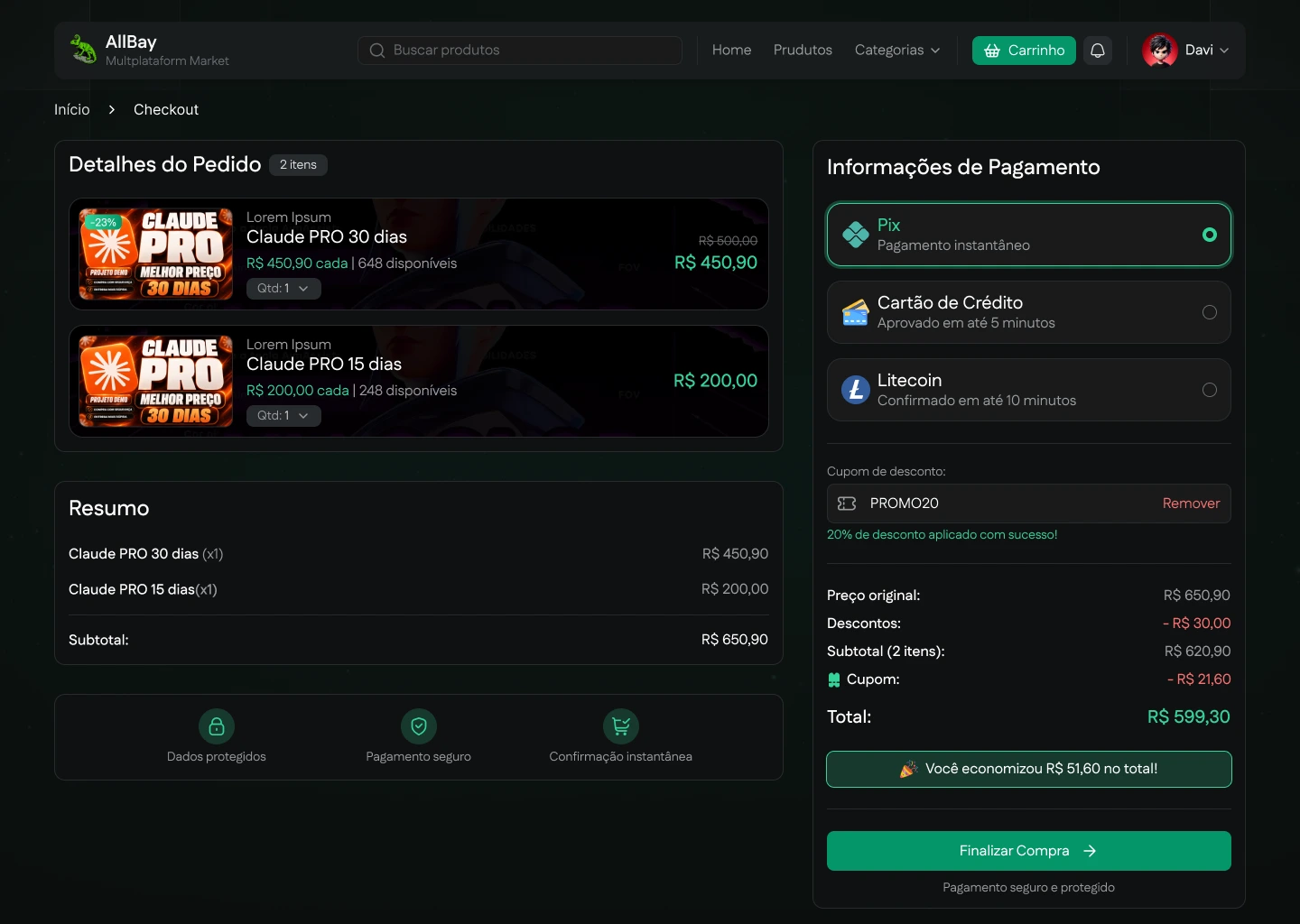1300x924 pixels.
Task: Click the arrow on Finalizar Compra
Action: click(1090, 851)
